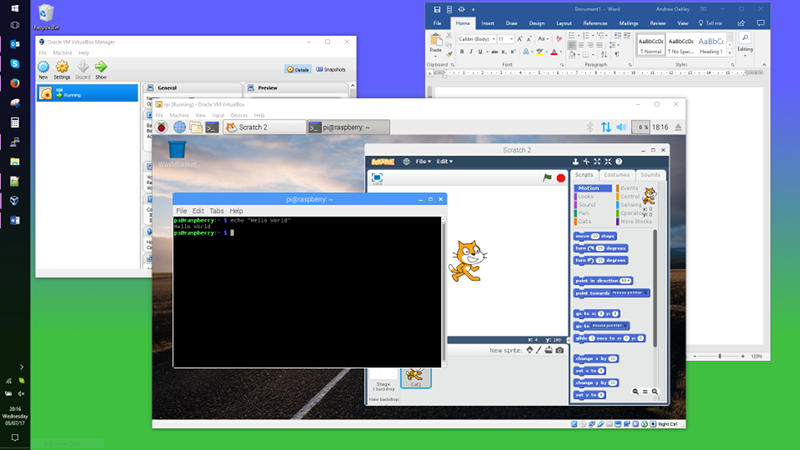Expand the Scratch File menu dropdown
This screenshot has height=450, width=800.
point(423,161)
